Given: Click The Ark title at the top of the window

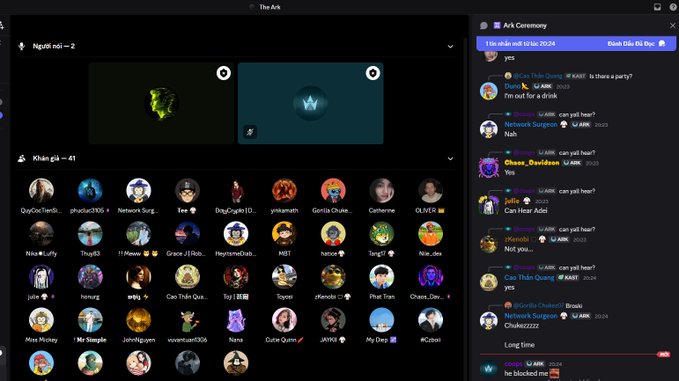Looking at the screenshot, I should coord(269,7).
